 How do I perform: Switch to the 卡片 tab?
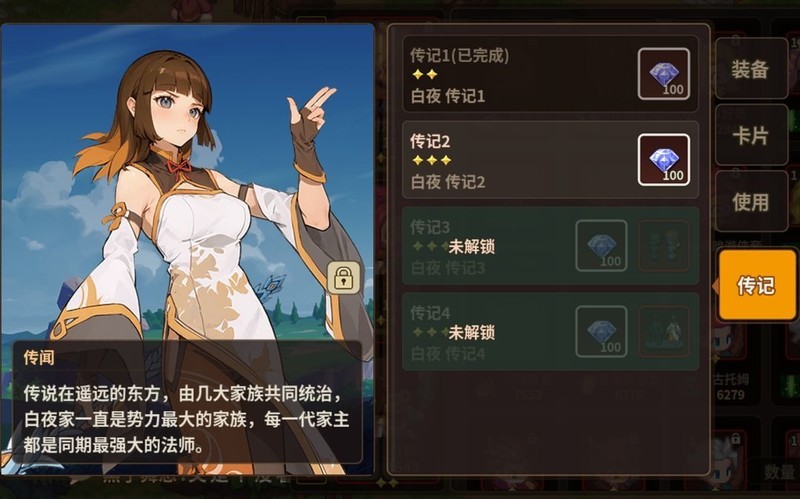[751, 135]
